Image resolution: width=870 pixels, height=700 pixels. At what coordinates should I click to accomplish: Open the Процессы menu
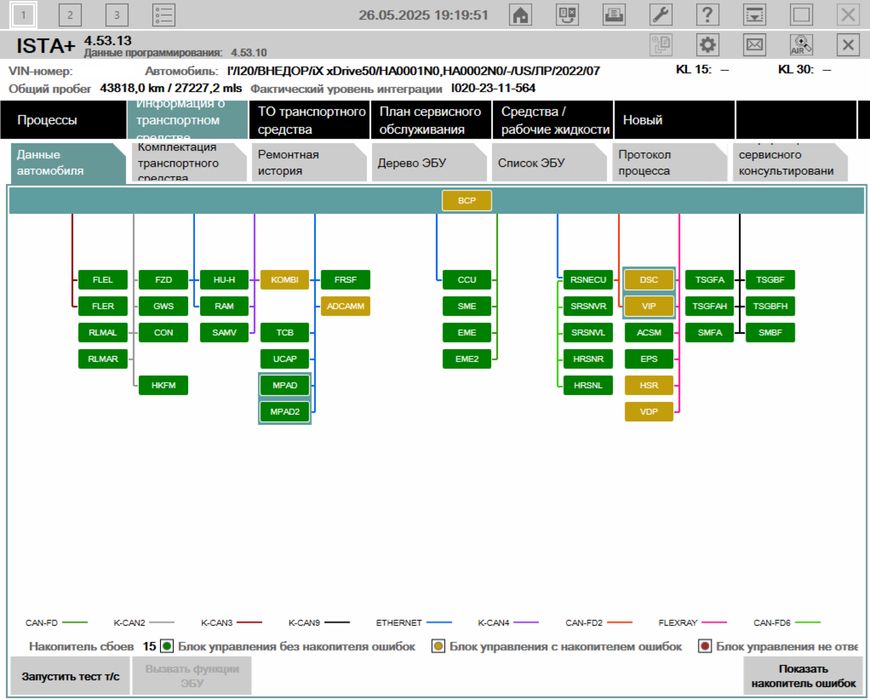pos(63,120)
